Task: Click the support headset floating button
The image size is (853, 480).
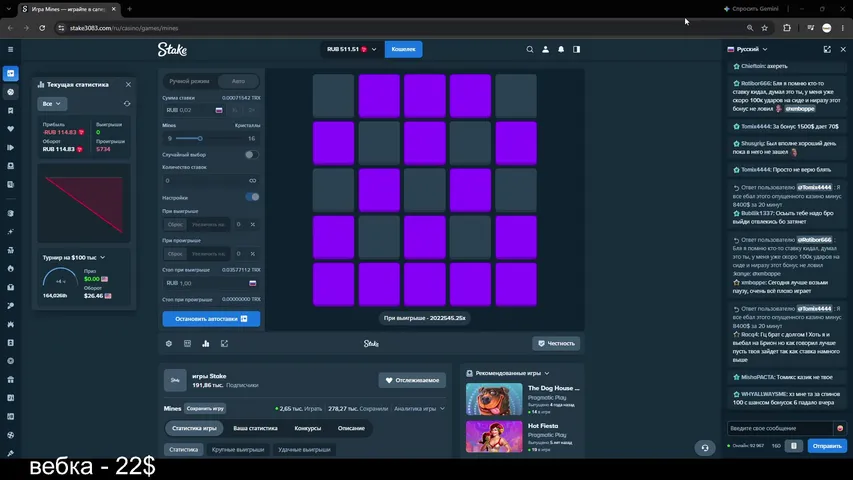Action: click(x=705, y=448)
